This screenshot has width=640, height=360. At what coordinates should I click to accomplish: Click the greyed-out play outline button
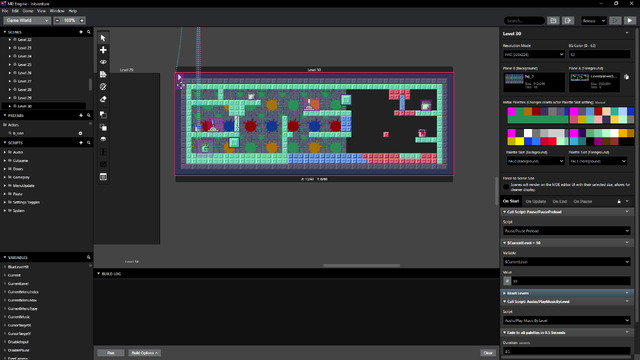coord(615,20)
